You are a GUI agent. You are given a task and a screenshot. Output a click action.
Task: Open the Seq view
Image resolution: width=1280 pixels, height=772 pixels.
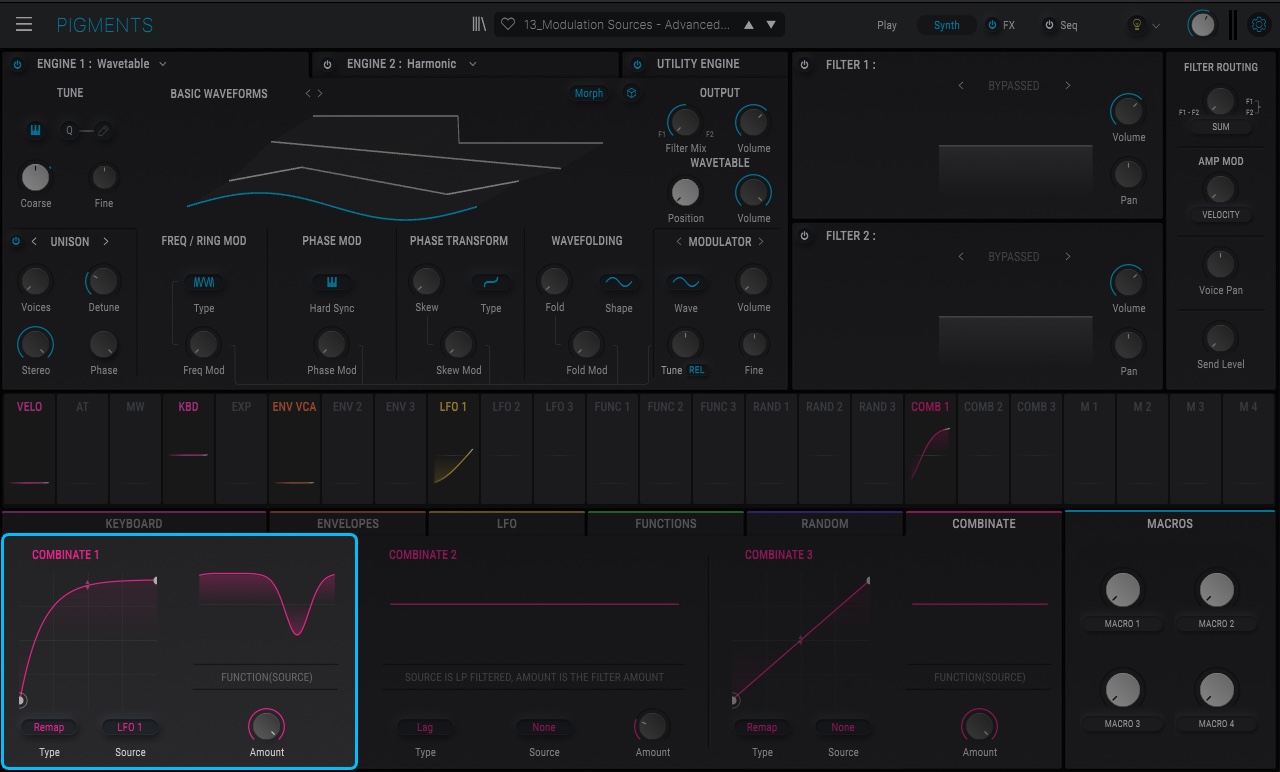coord(1069,25)
